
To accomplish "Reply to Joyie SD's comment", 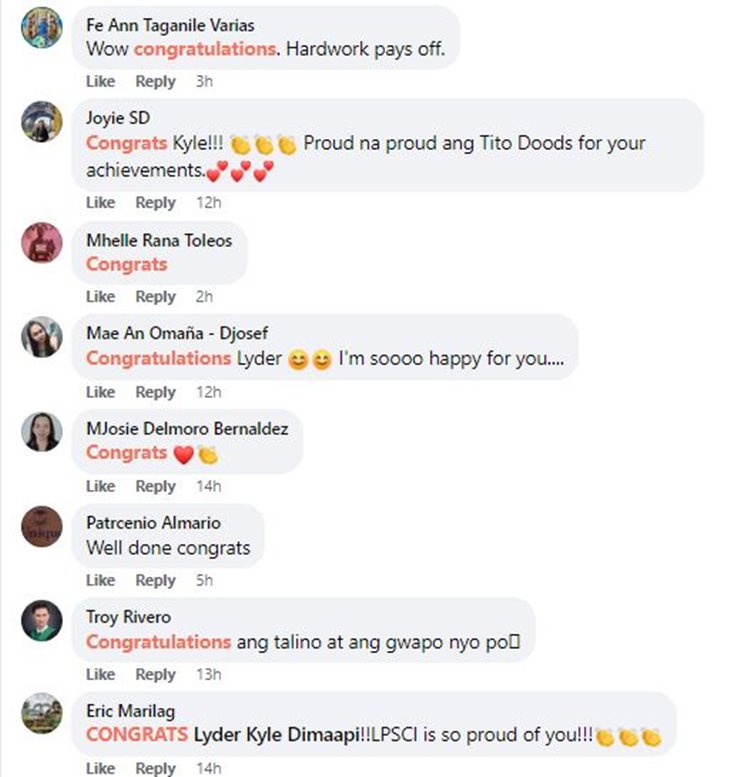I will (x=155, y=202).
